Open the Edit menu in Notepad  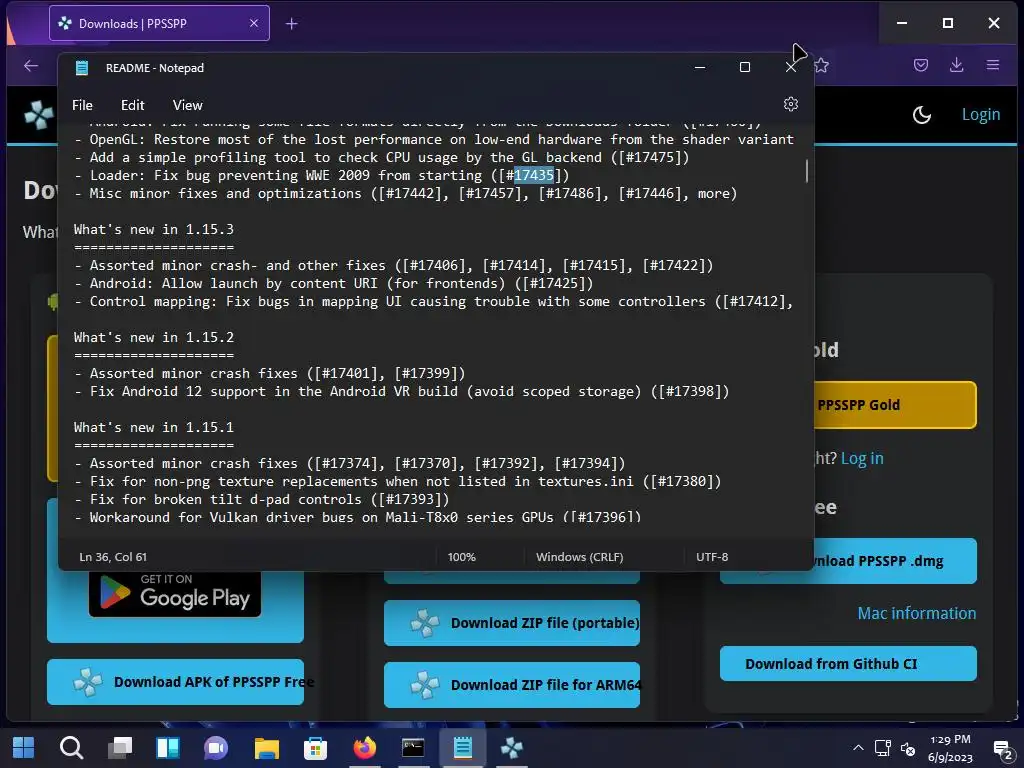click(133, 105)
